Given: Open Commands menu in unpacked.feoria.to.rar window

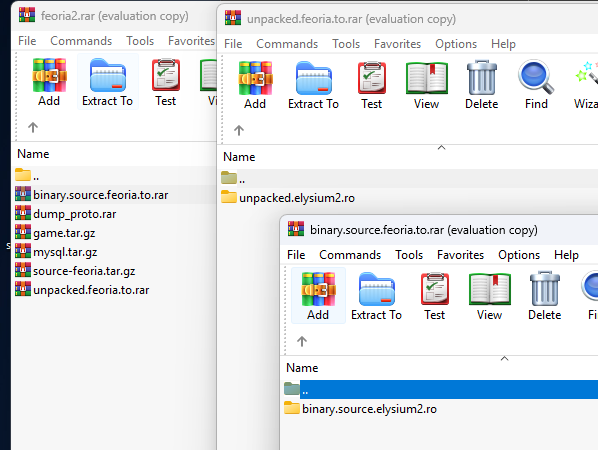Looking at the screenshot, I should 287,44.
